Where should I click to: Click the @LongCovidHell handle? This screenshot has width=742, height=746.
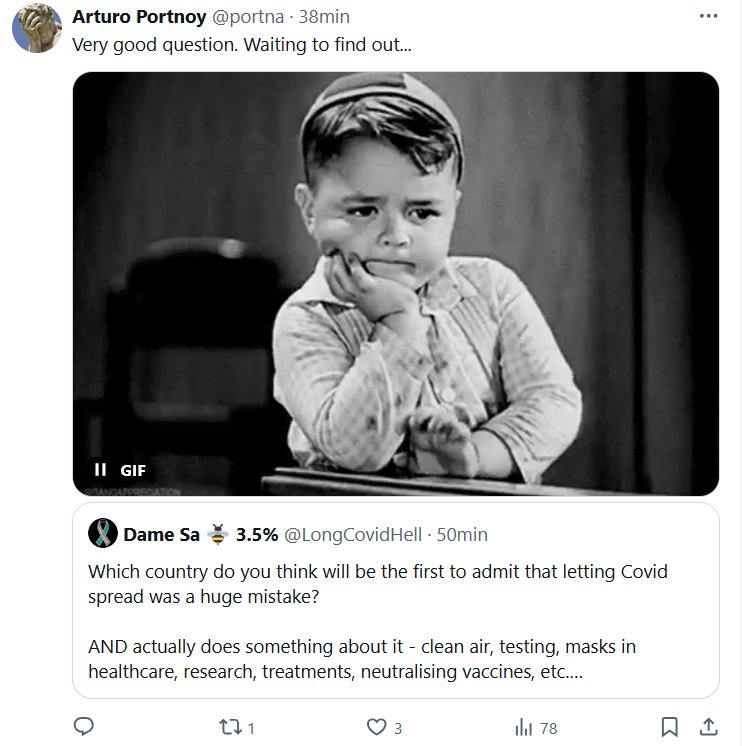pyautogui.click(x=352, y=534)
